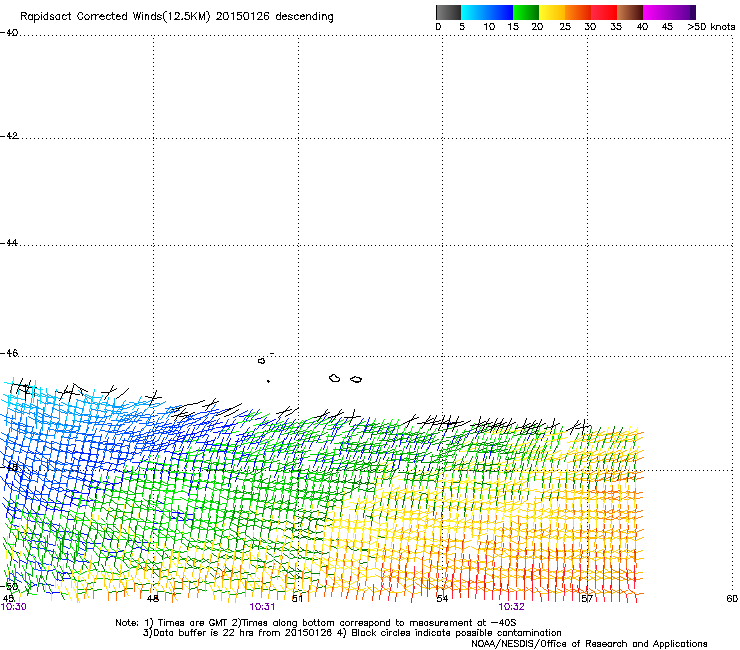Click the latitude label '-44'

pos(9,243)
